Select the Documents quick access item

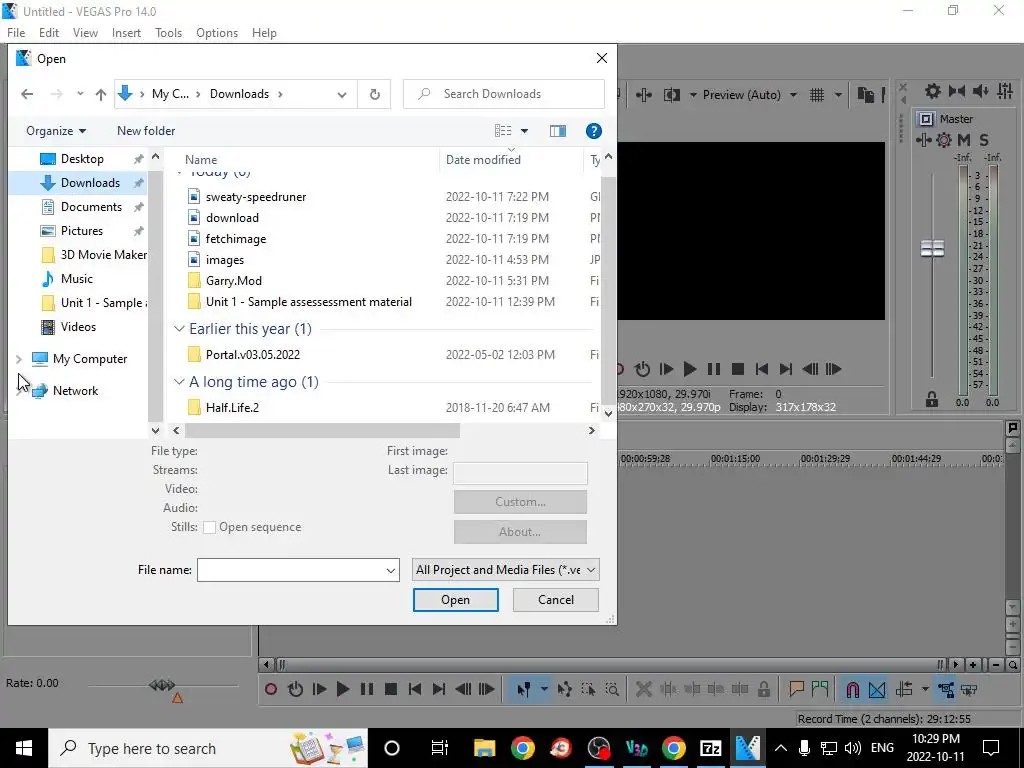(x=91, y=207)
